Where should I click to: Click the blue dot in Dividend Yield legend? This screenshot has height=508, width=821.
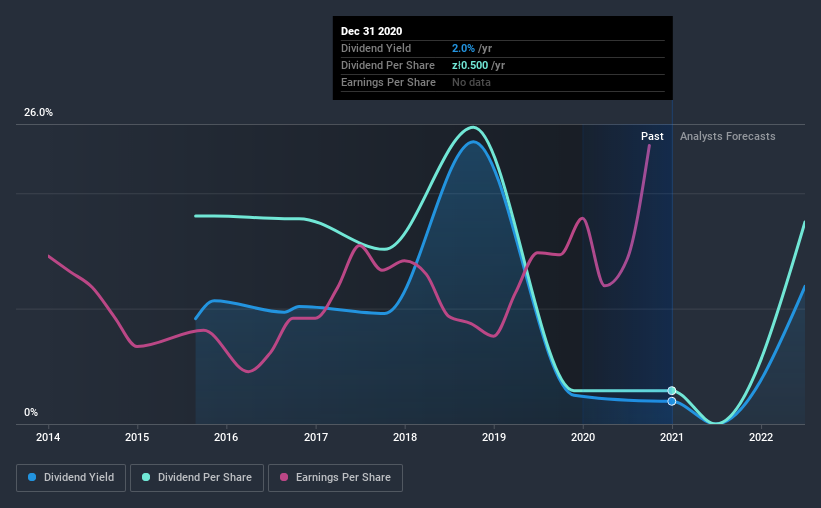pyautogui.click(x=32, y=478)
